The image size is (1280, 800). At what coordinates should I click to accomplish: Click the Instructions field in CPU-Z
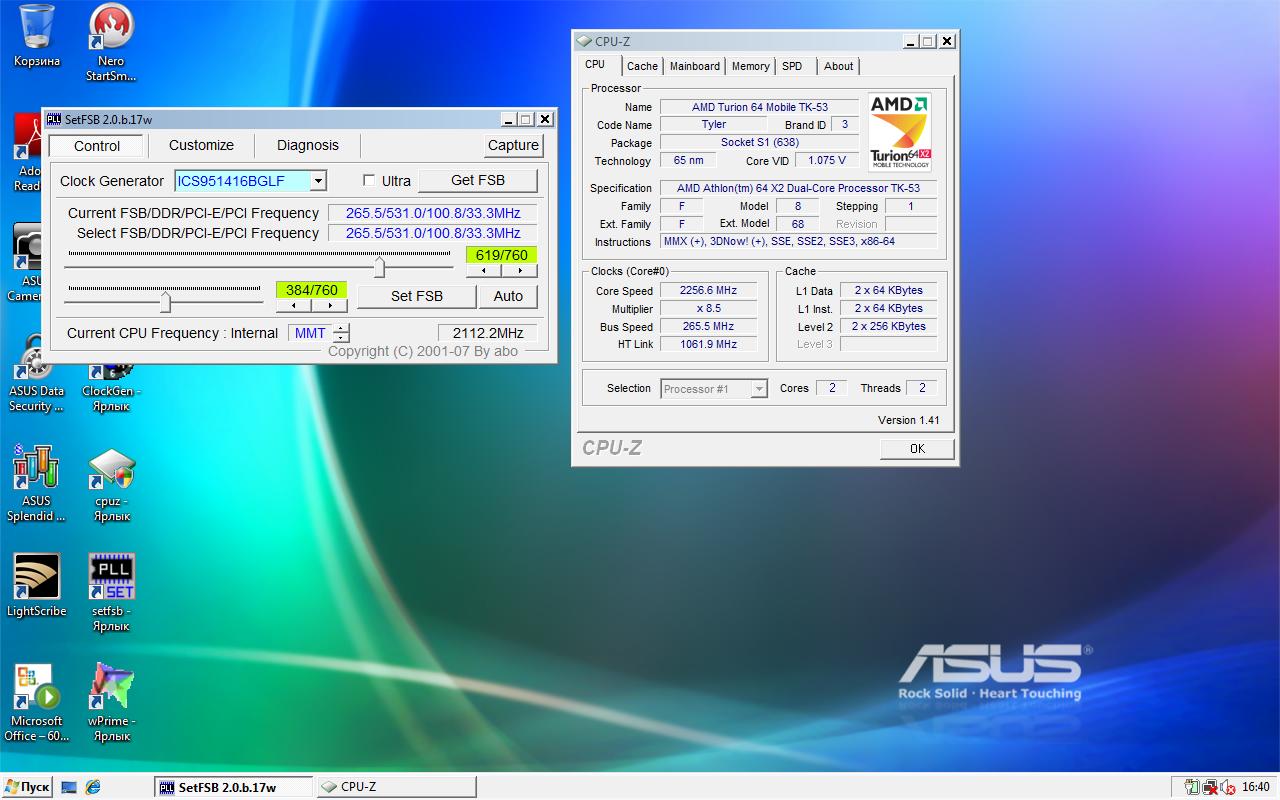click(x=798, y=242)
